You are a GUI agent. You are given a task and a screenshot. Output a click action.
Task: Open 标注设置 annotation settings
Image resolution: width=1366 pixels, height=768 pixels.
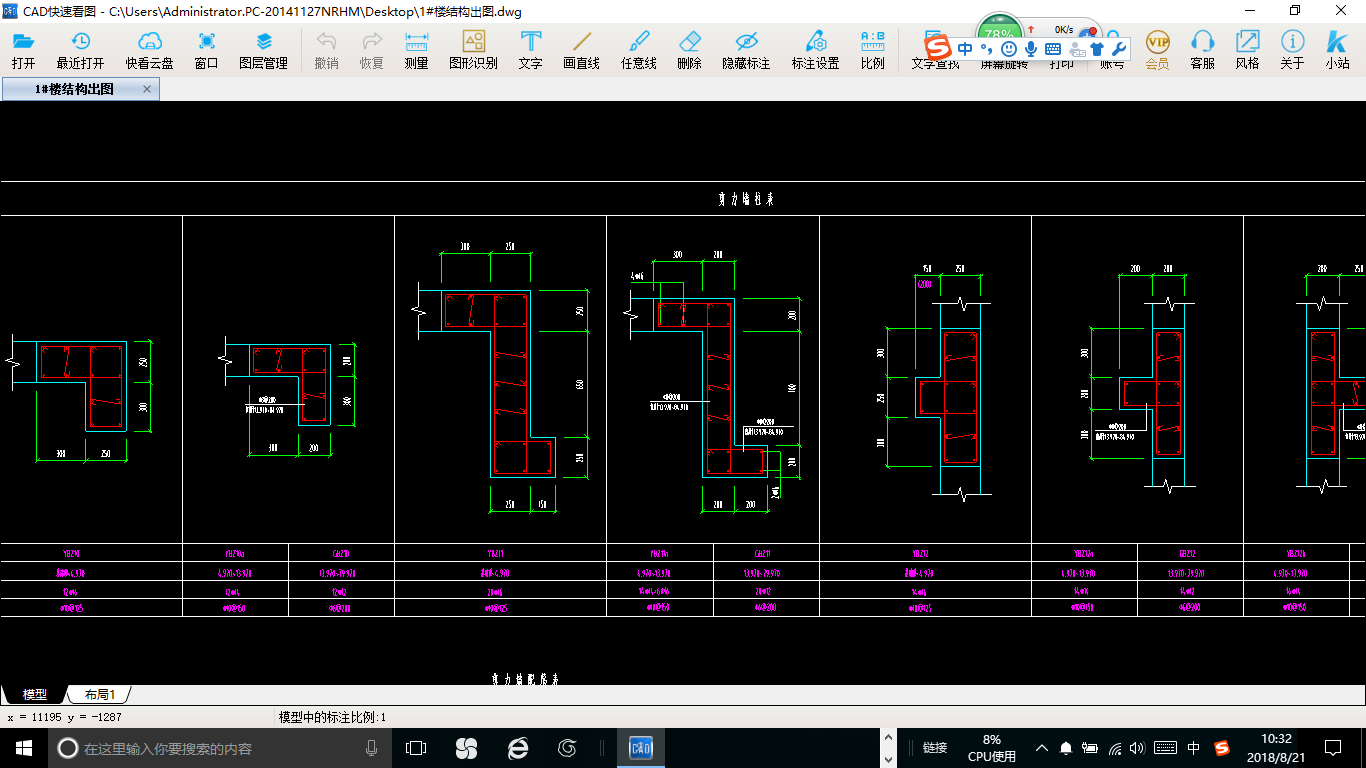tap(815, 50)
